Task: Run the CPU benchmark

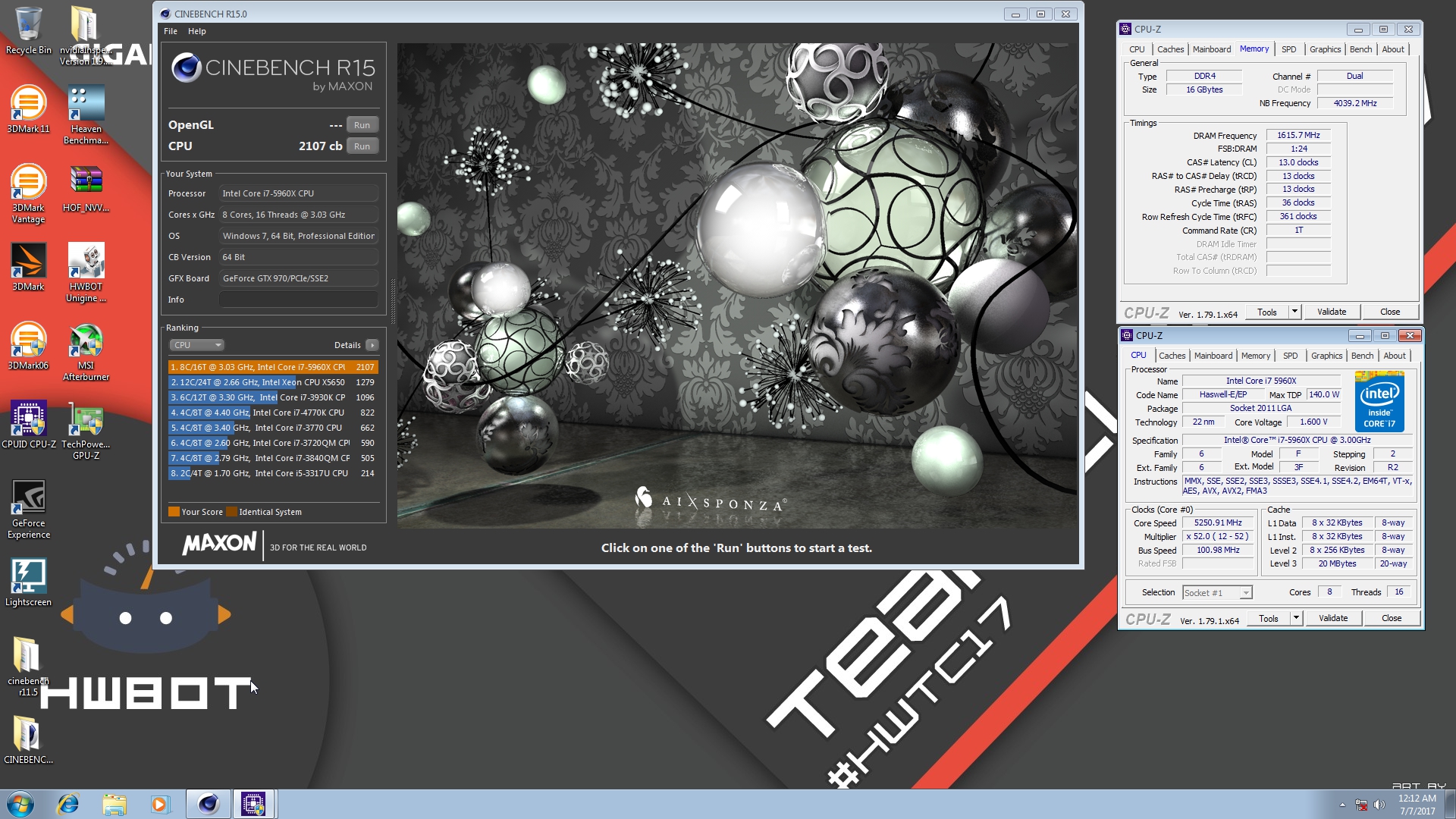Action: coord(362,146)
